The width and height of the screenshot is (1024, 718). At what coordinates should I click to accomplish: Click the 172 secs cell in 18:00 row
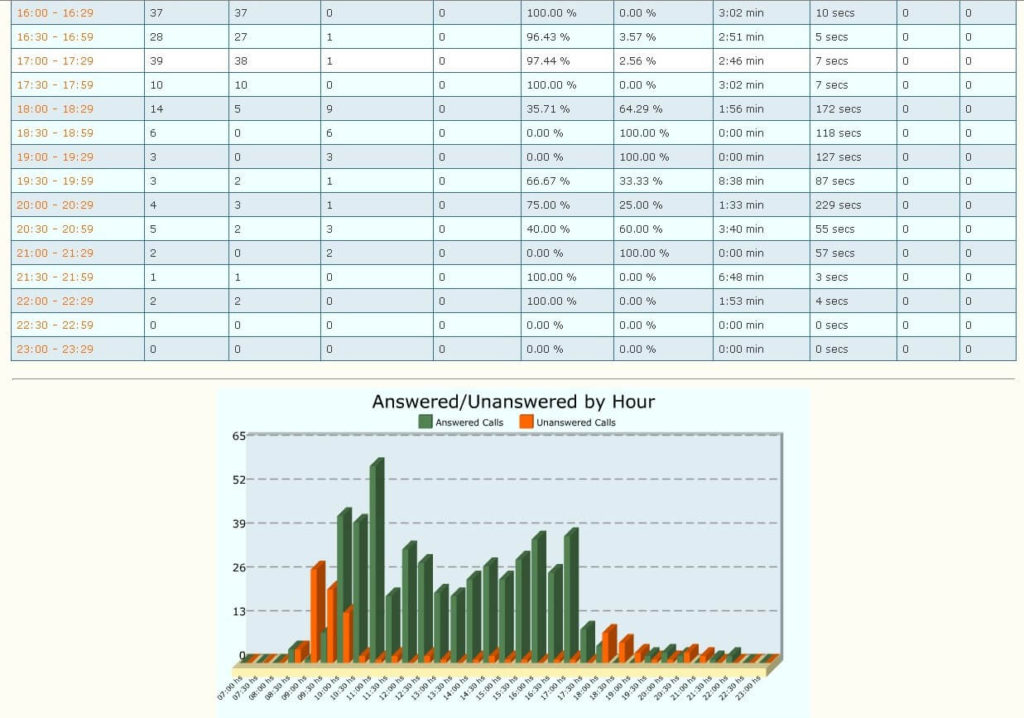(x=834, y=109)
